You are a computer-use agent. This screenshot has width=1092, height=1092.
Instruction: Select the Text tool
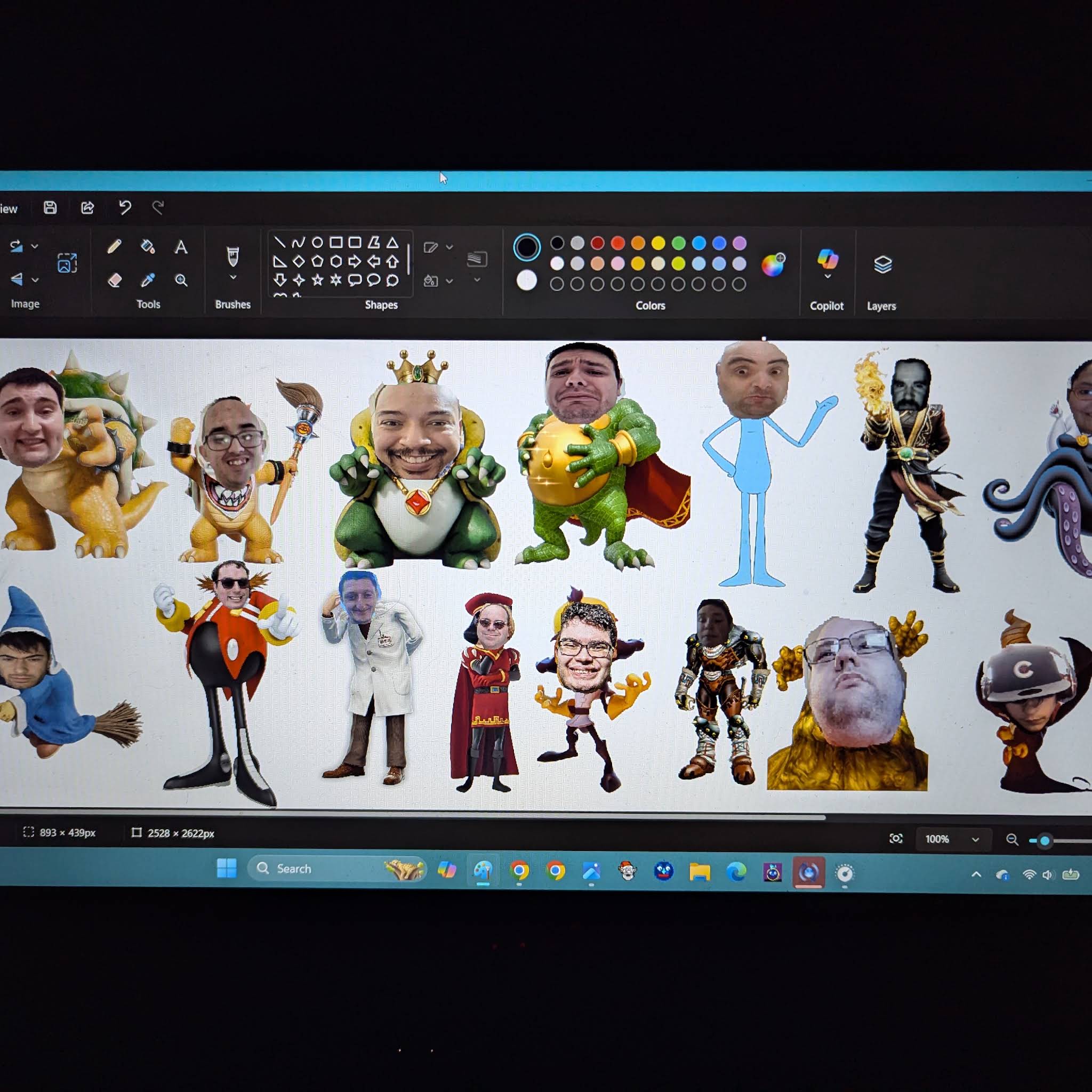pos(181,247)
